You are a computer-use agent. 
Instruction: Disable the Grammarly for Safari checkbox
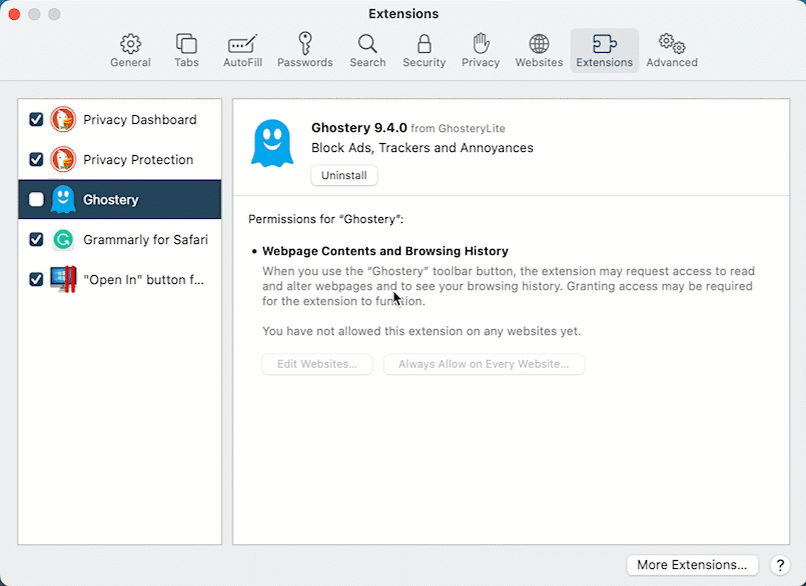tap(36, 240)
